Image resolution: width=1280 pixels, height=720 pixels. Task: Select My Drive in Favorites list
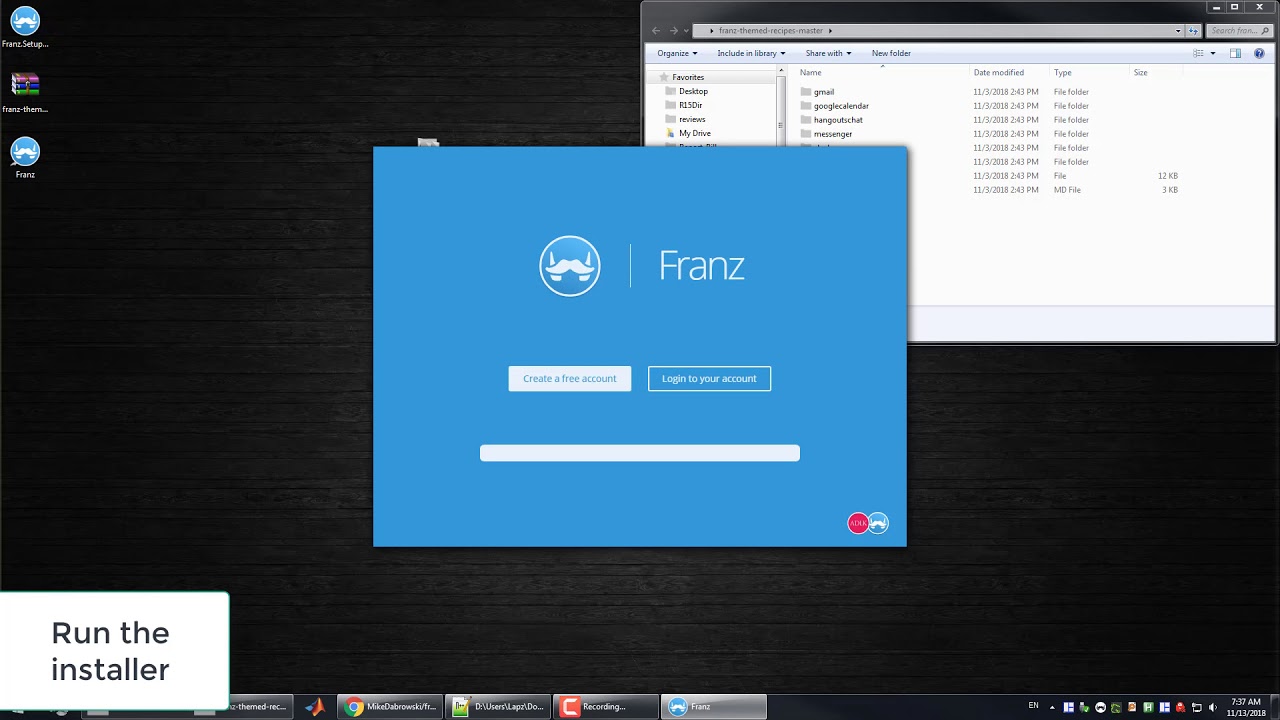(695, 133)
